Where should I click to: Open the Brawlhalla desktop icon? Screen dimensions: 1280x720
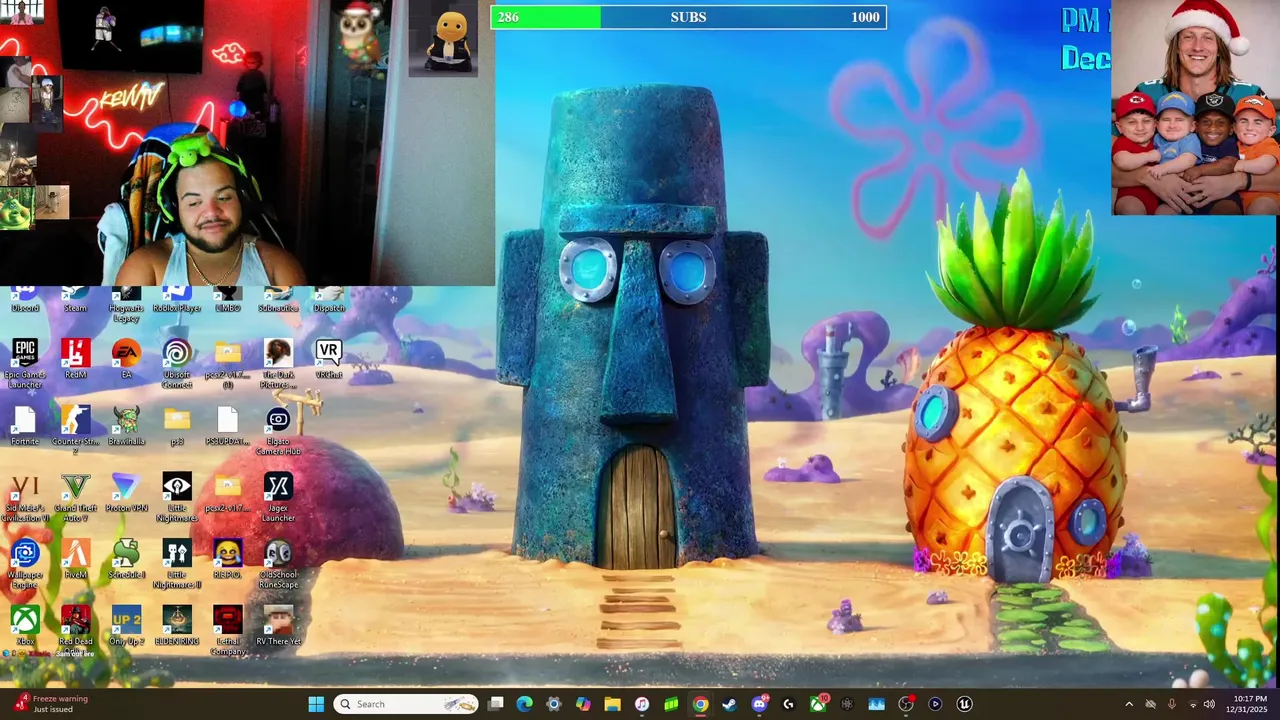[x=126, y=426]
